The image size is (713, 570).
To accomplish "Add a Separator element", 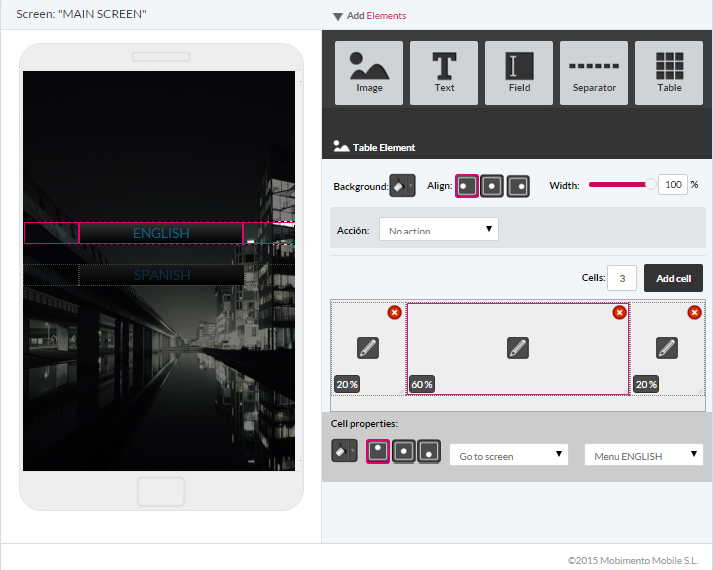I will (594, 73).
